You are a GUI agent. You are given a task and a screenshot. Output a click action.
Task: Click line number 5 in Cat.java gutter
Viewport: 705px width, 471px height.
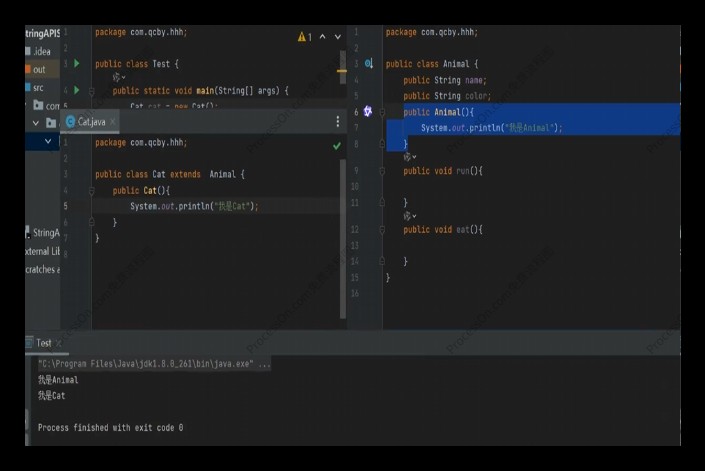[x=66, y=206]
